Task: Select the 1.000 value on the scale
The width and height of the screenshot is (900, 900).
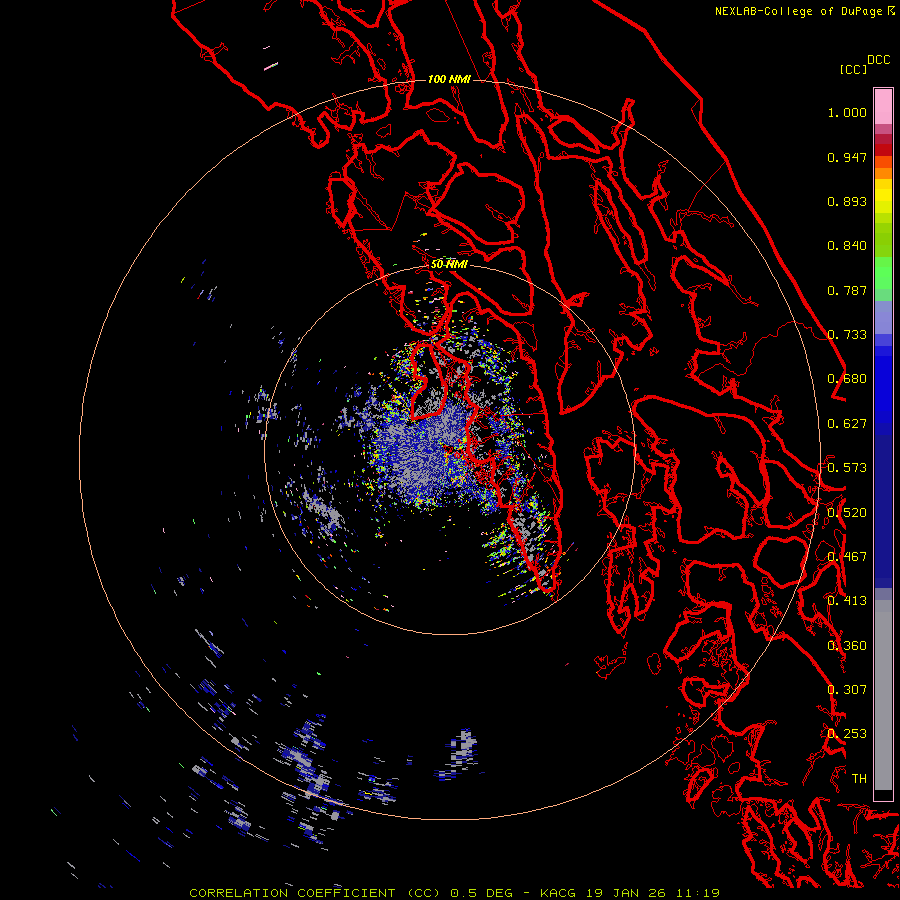Action: tap(847, 112)
